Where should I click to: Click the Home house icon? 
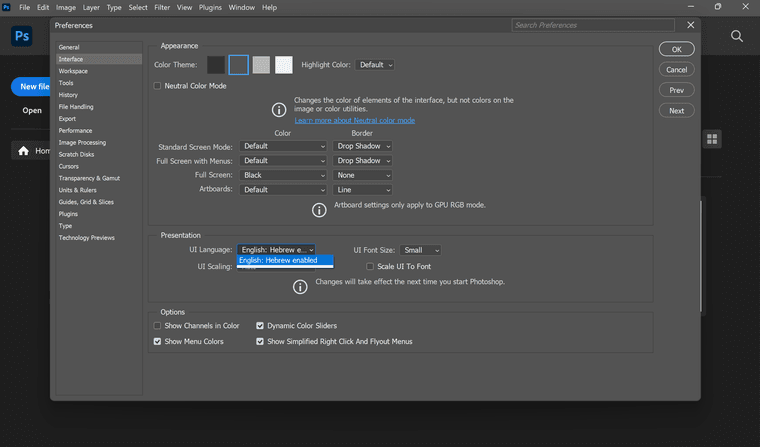point(23,151)
